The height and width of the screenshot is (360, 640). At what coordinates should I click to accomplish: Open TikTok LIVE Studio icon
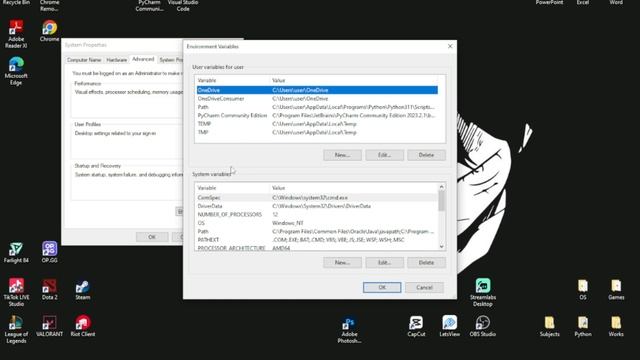click(x=16, y=292)
